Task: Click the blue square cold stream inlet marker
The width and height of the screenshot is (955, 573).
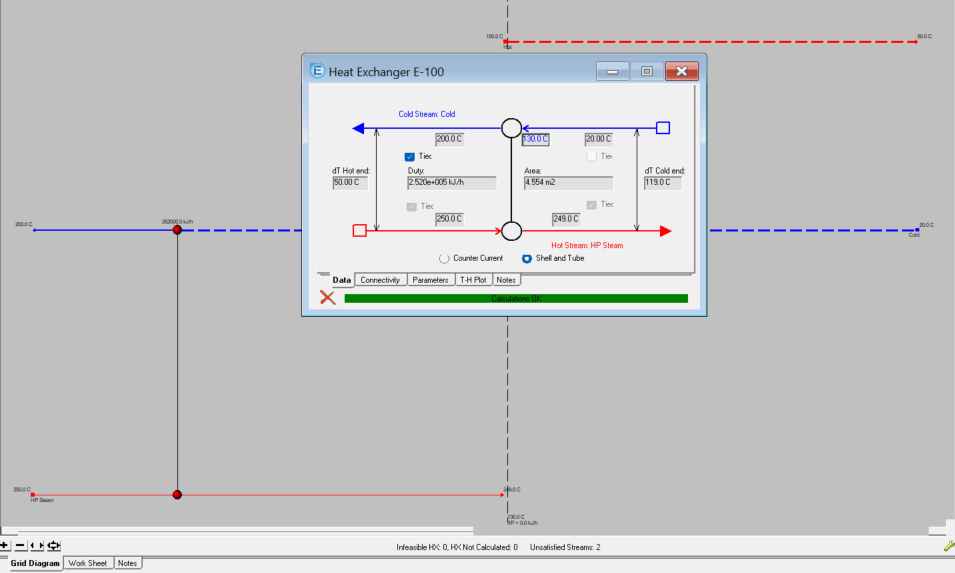Action: point(663,128)
